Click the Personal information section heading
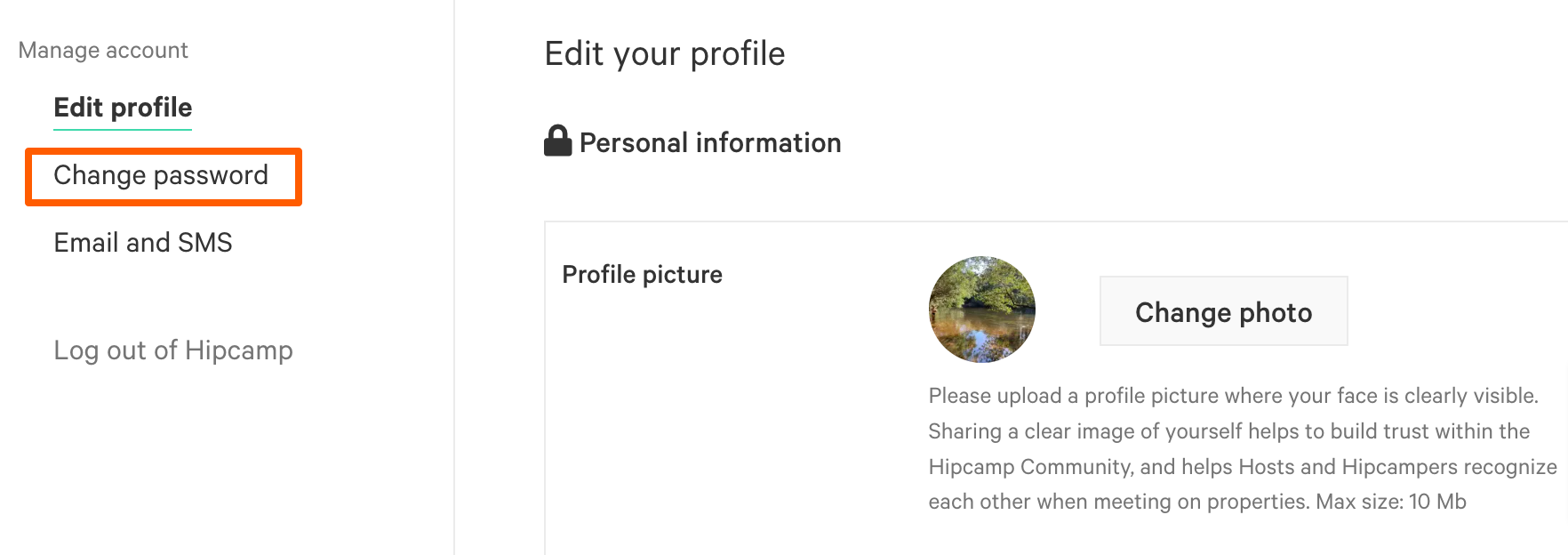This screenshot has height=555, width=1568. pos(709,141)
